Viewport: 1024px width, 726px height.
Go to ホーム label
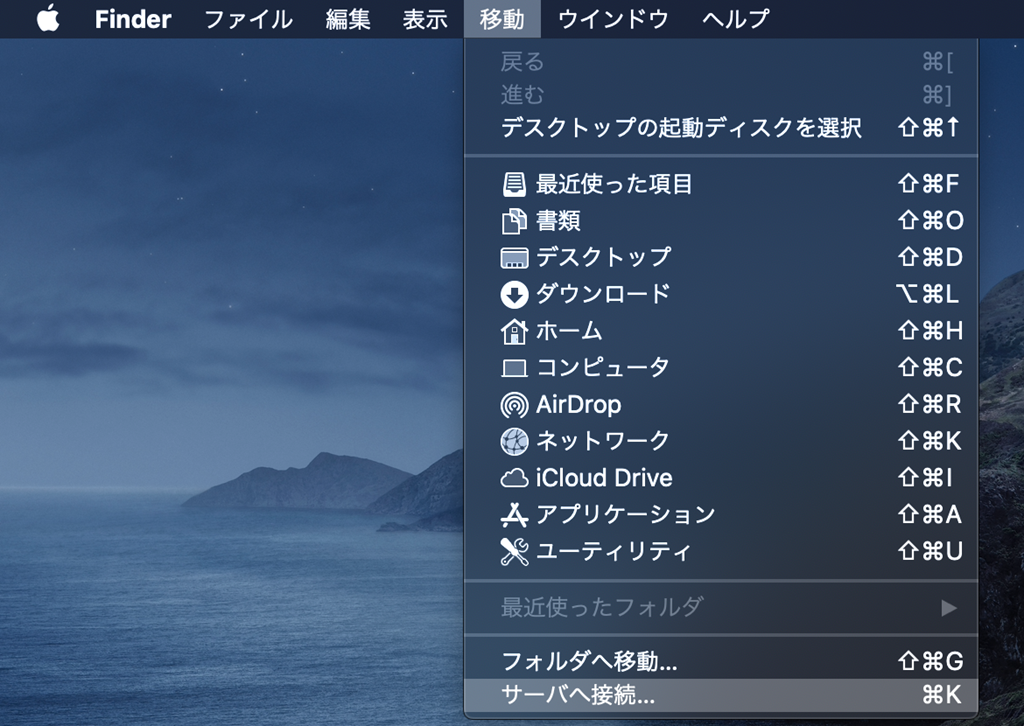point(569,331)
